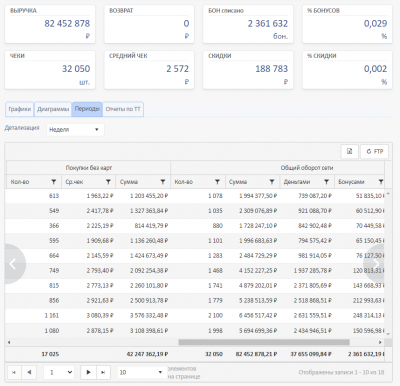Go to the first page of records
Screen dimensions: 400x386
tap(14, 372)
